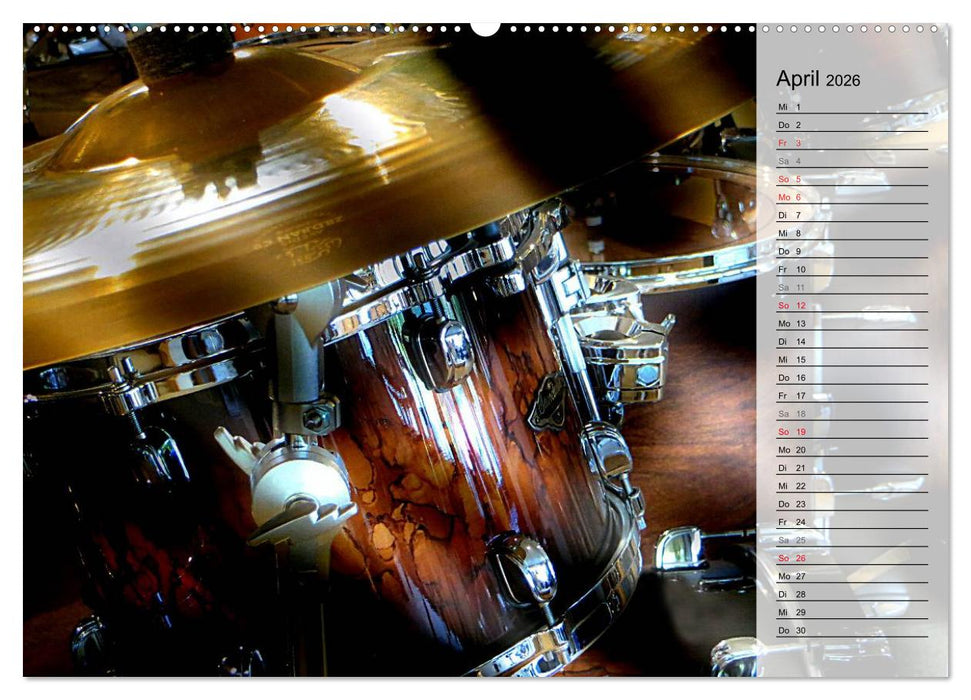This screenshot has width=971, height=700.
Task: Click the April 2026 month heading
Action: [x=818, y=79]
